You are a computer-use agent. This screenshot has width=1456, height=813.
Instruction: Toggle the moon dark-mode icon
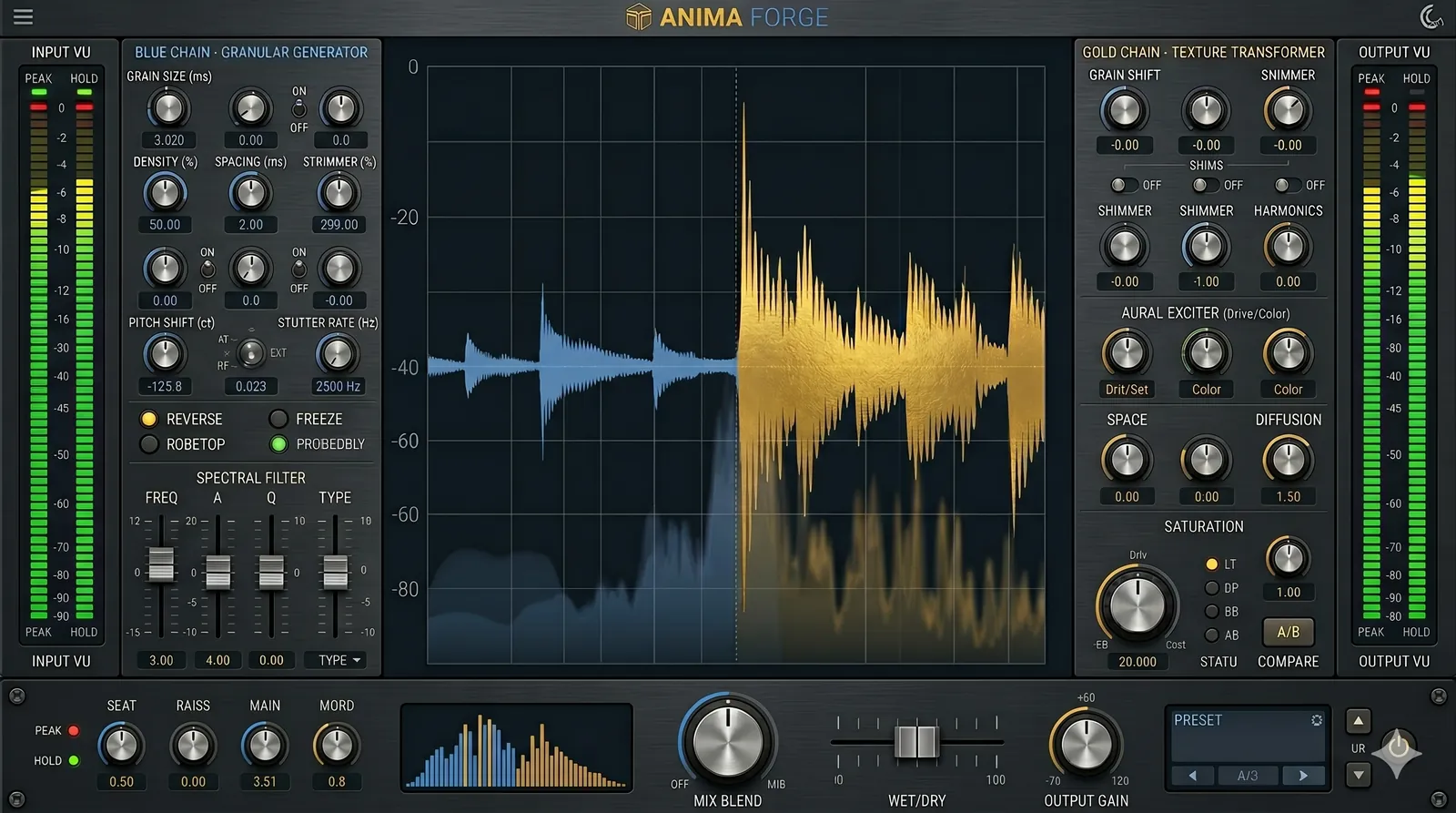tap(1431, 16)
